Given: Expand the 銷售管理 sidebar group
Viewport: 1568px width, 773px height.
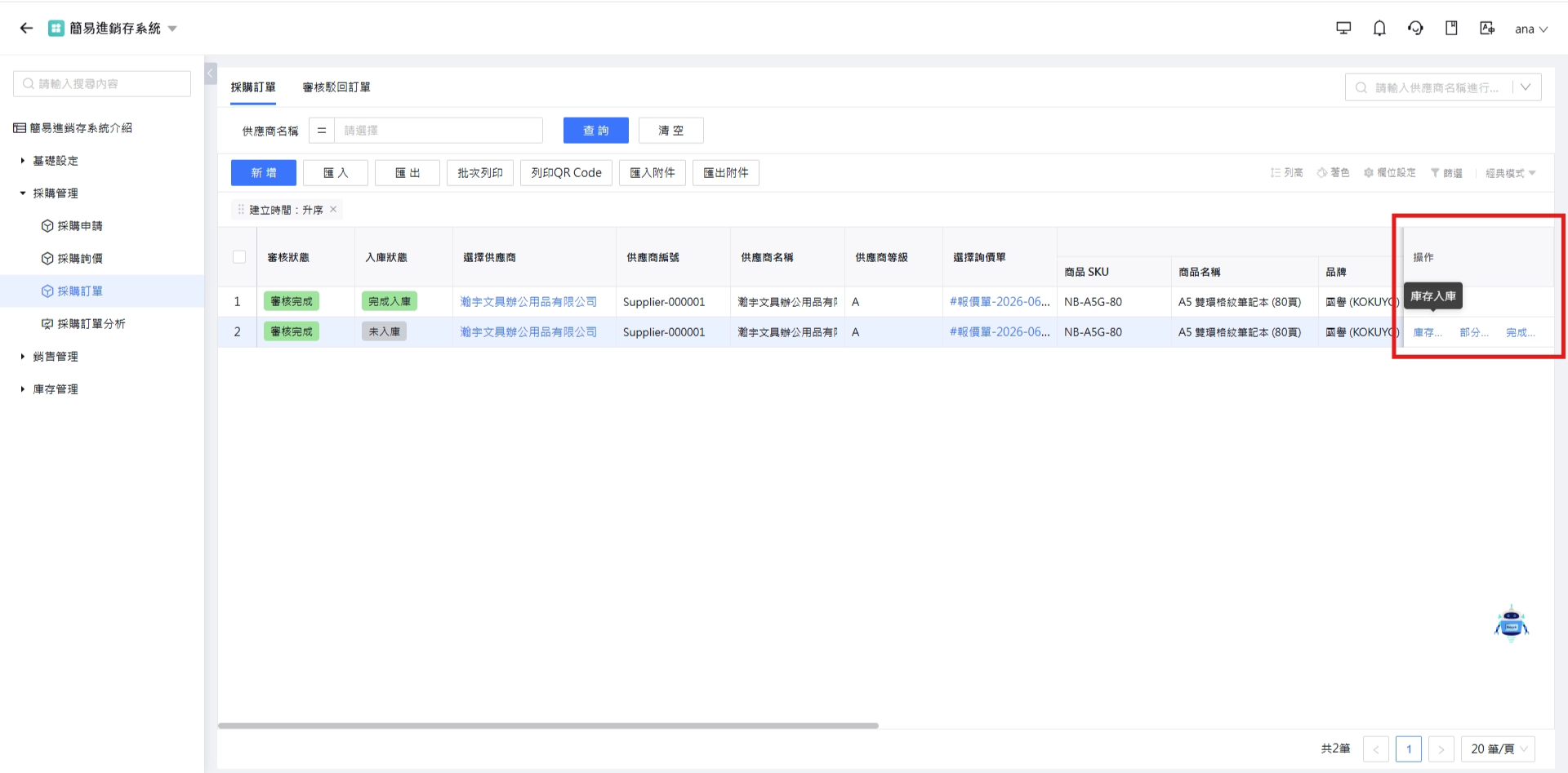Looking at the screenshot, I should [56, 357].
